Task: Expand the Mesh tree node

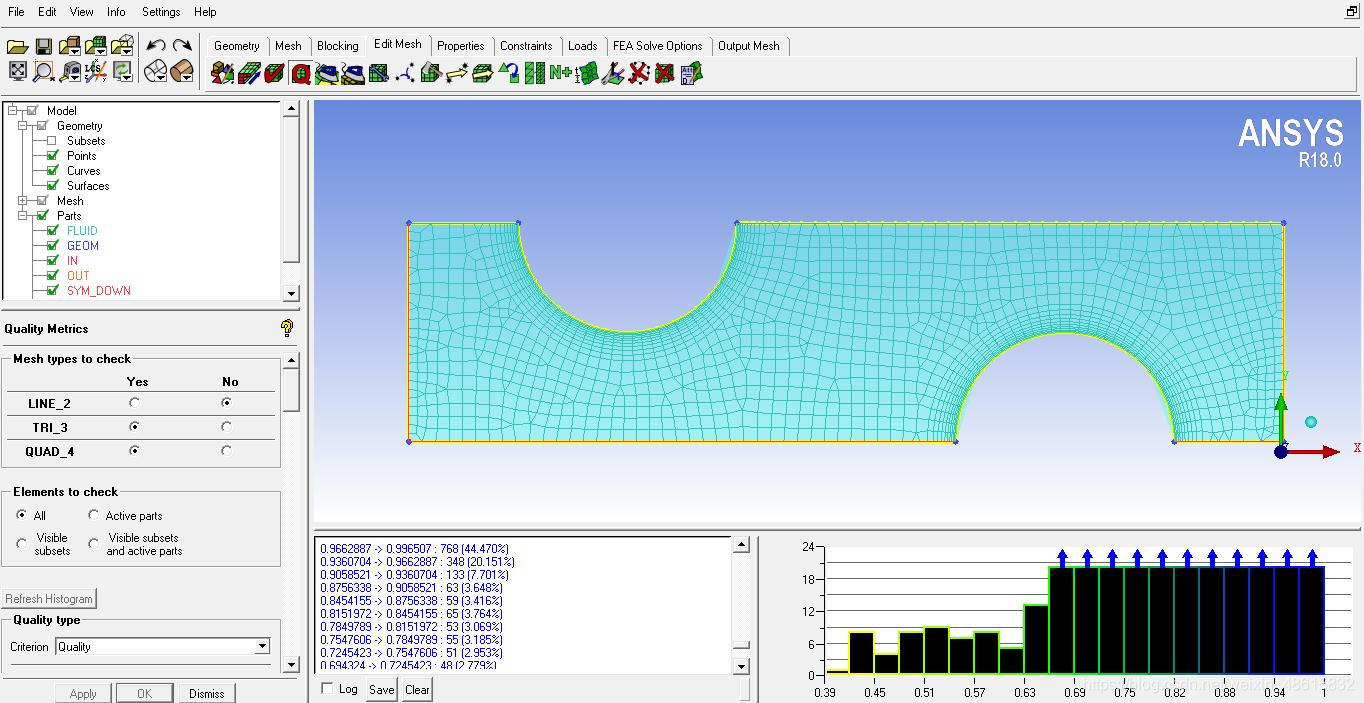Action: 23,201
